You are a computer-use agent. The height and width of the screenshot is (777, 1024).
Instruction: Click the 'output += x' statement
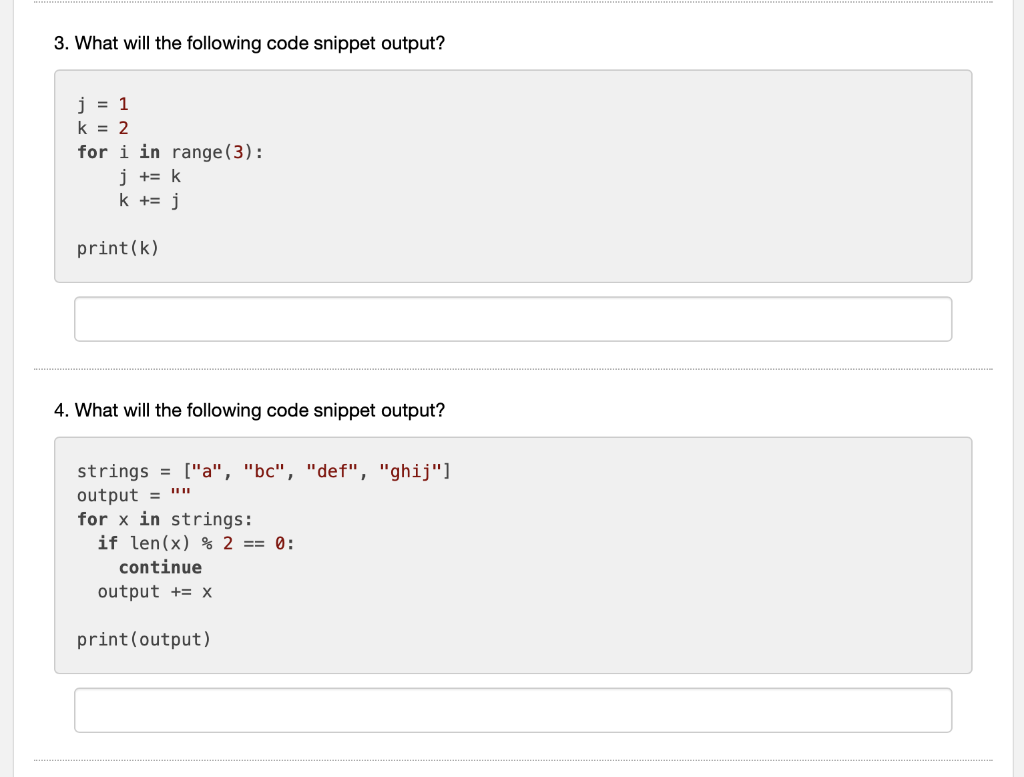click(155, 592)
